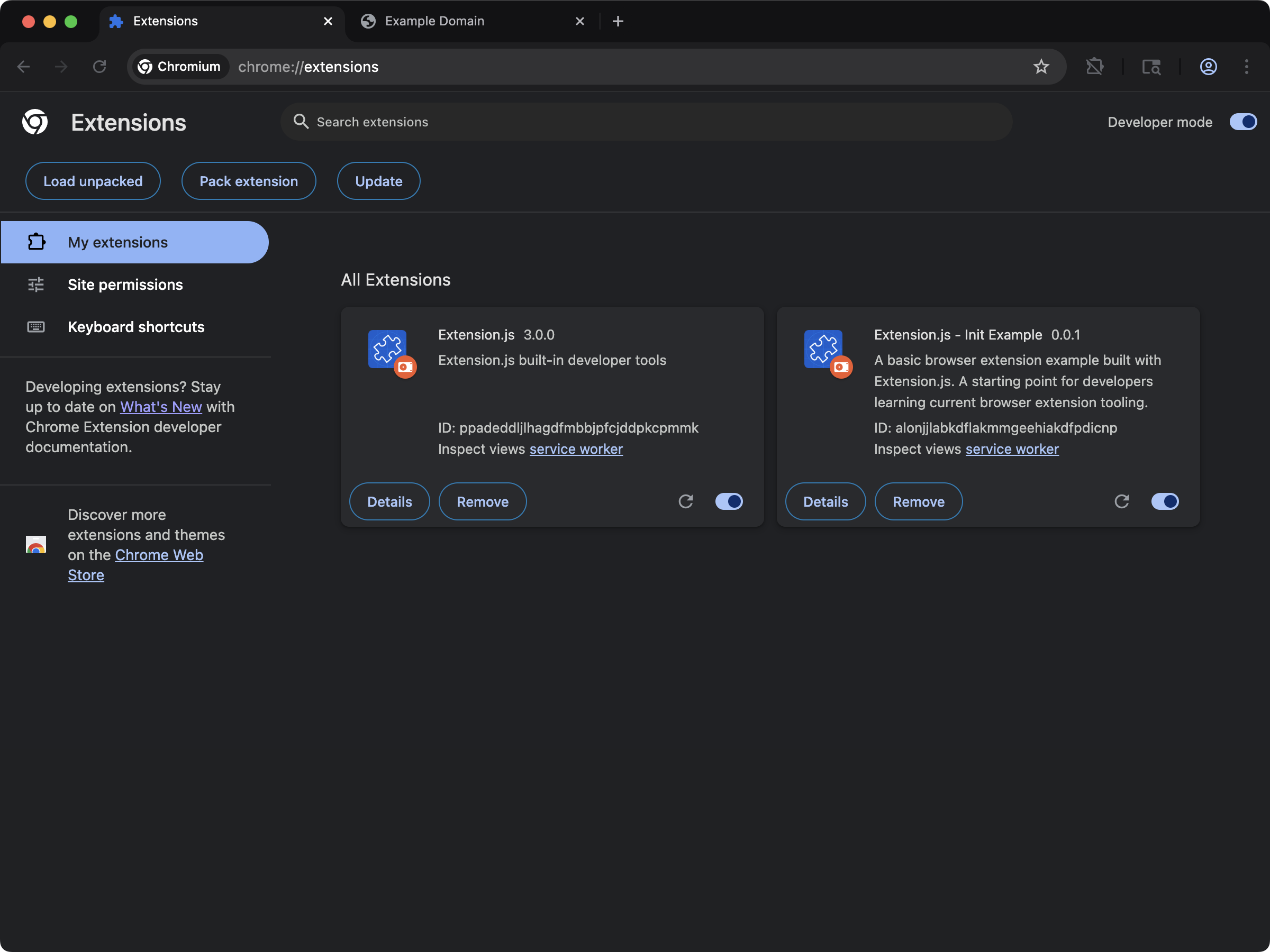Click the Site permissions sliders icon
This screenshot has height=952, width=1270.
coord(36,284)
